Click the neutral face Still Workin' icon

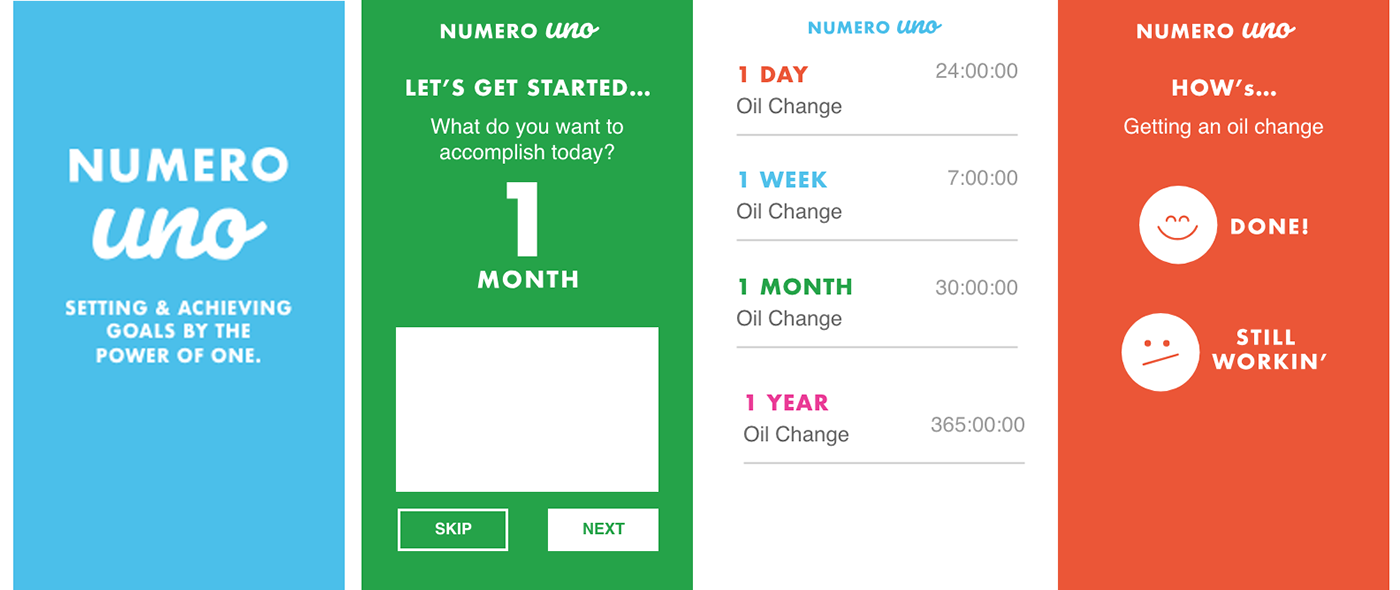point(1160,352)
